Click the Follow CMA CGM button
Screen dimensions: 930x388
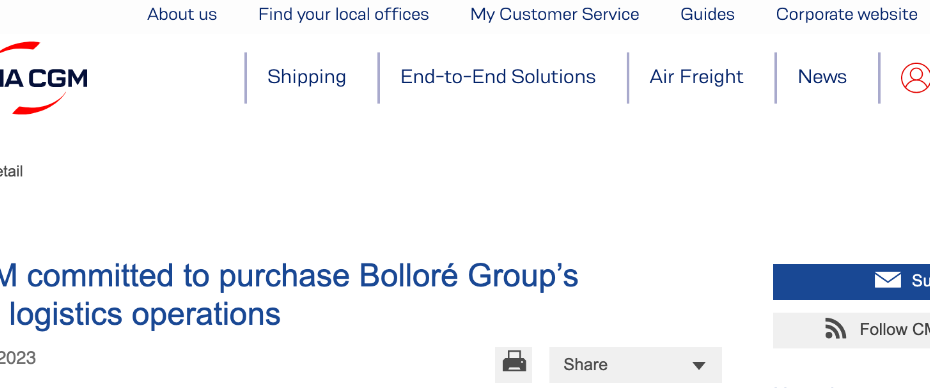click(851, 330)
